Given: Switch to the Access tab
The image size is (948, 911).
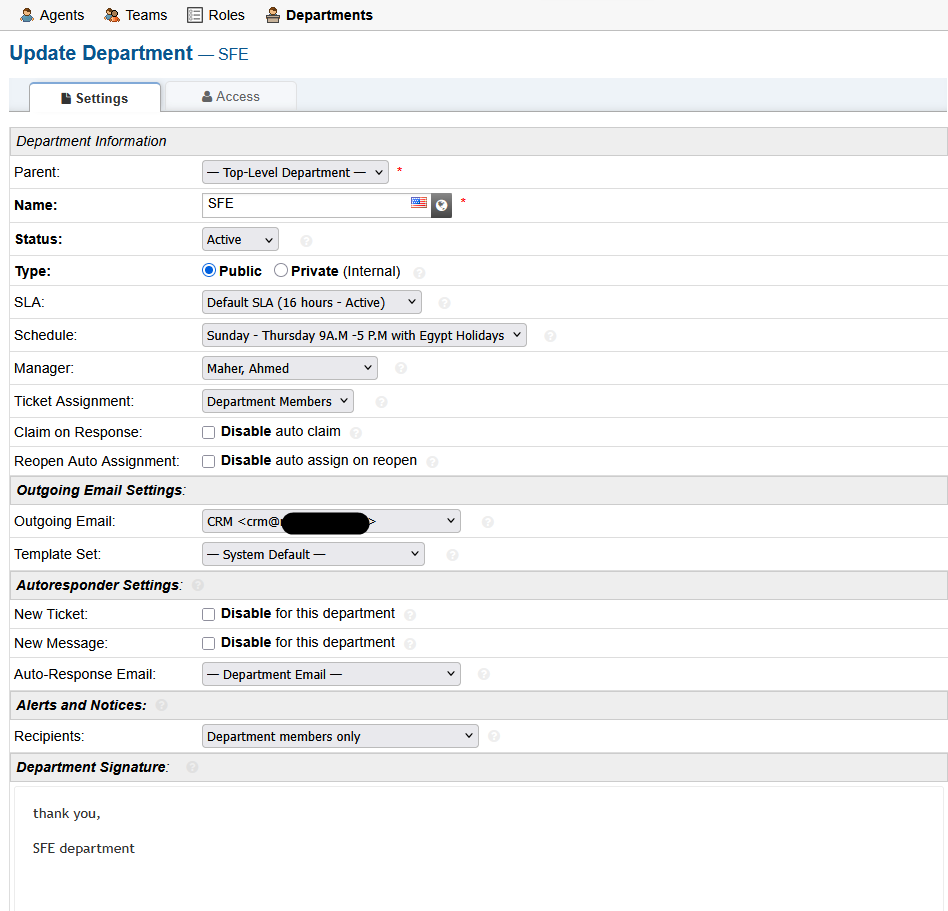Looking at the screenshot, I should click(x=231, y=97).
